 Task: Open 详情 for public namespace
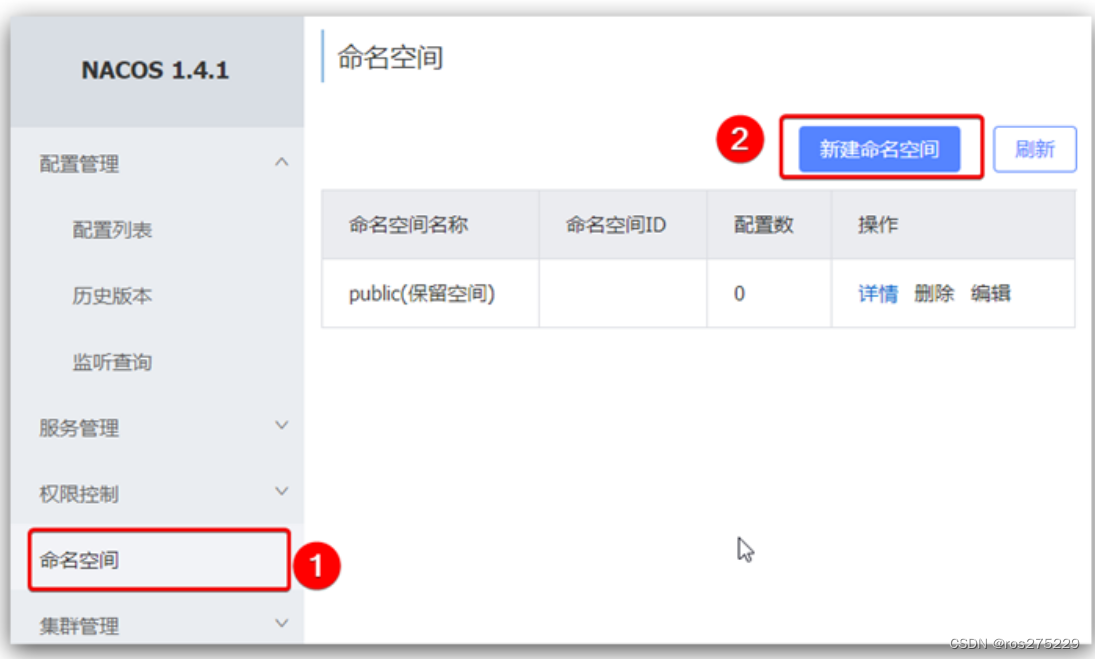878,293
